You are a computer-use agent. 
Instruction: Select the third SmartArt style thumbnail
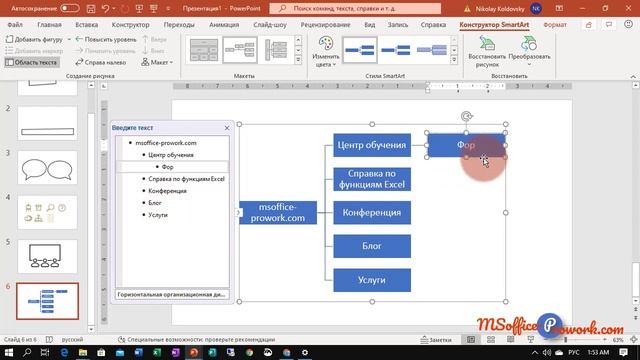[431, 50]
